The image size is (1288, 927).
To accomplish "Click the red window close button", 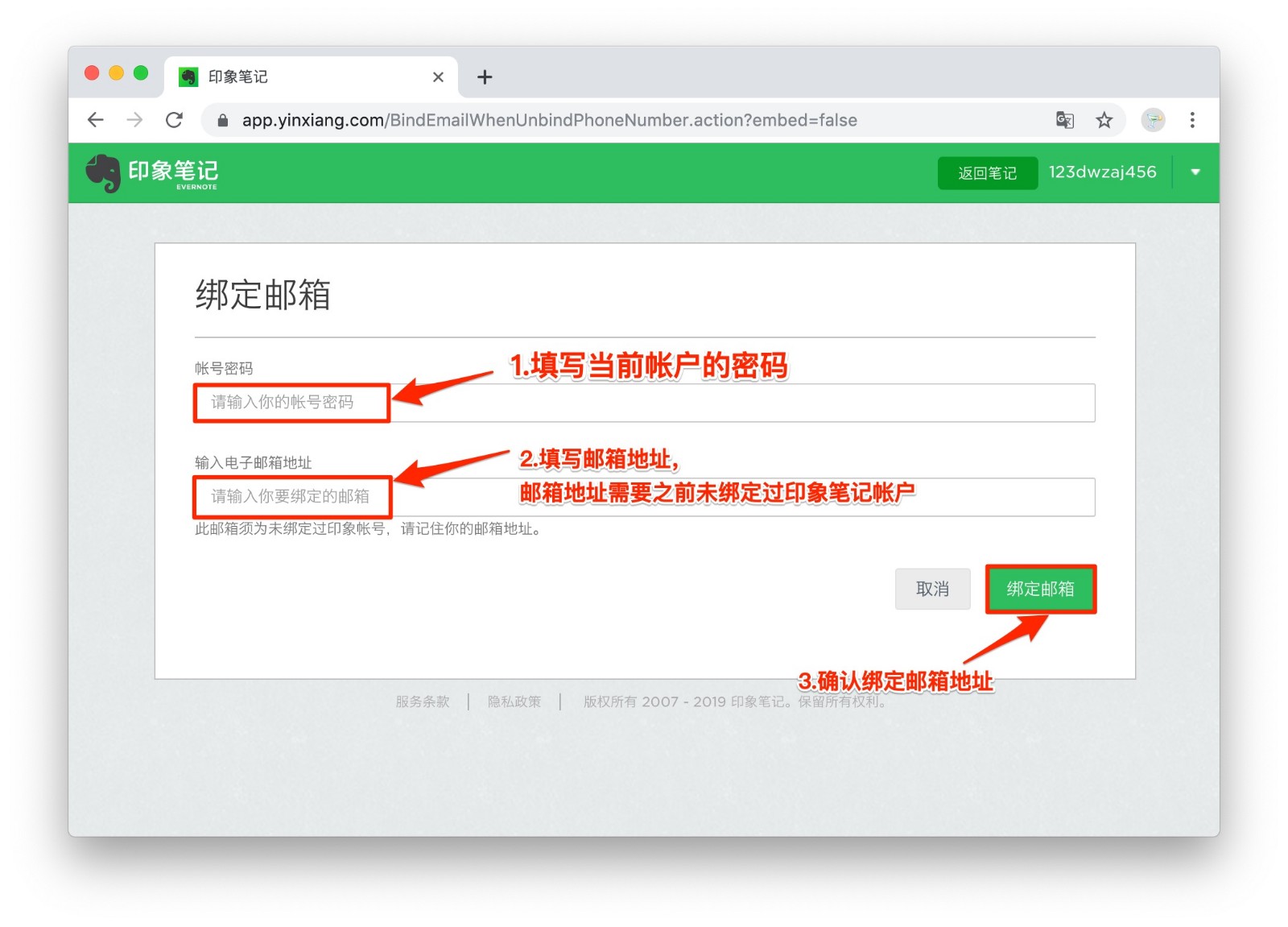I will click(x=92, y=73).
